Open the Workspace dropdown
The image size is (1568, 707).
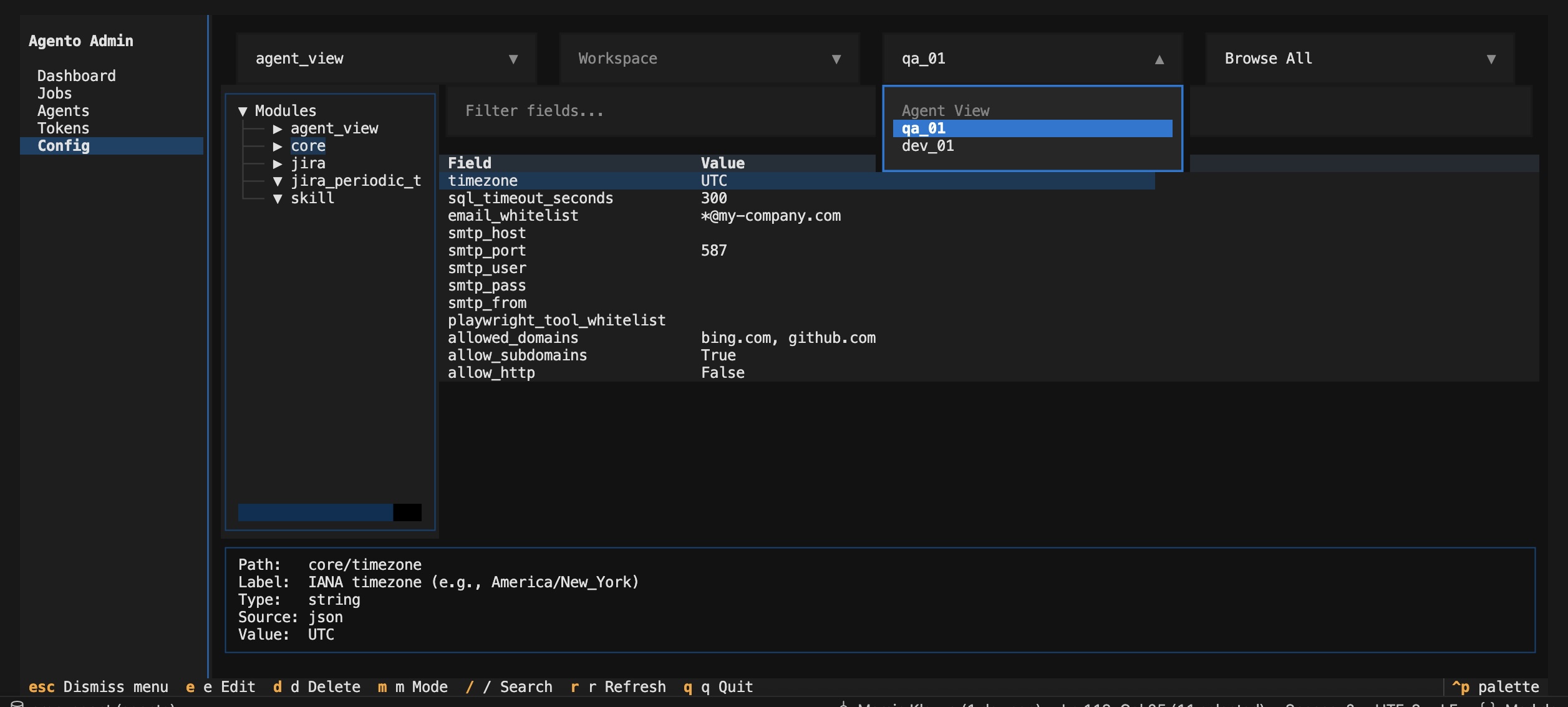pos(709,59)
